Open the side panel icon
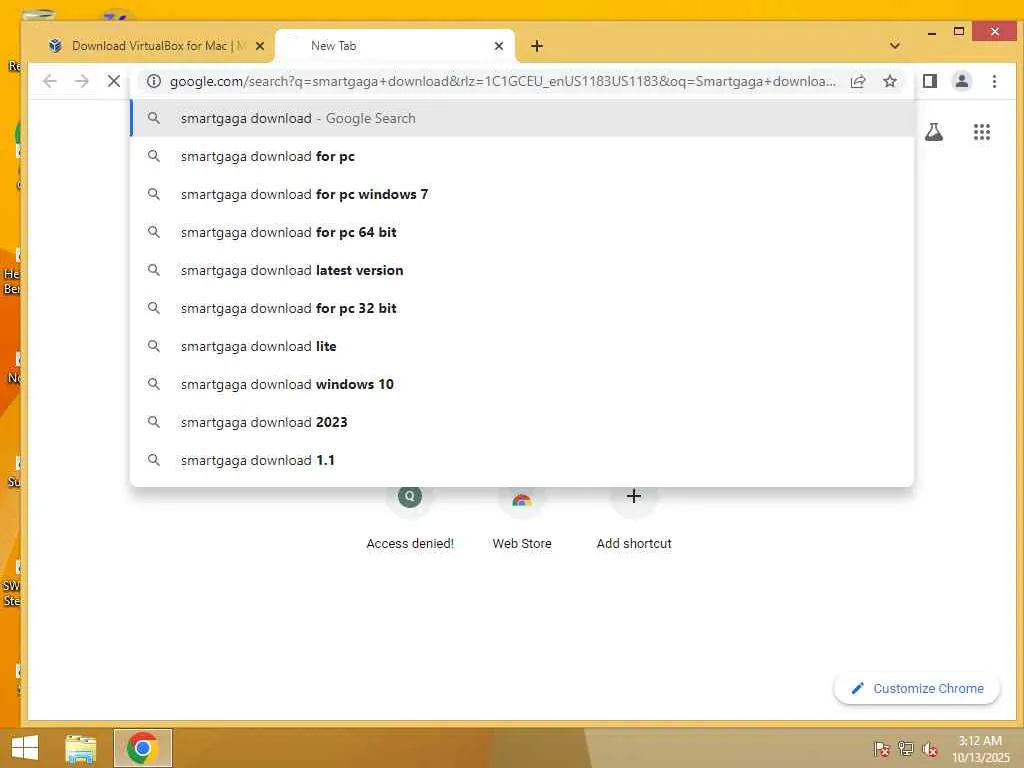Screen dimensions: 1024x768 click(930, 81)
